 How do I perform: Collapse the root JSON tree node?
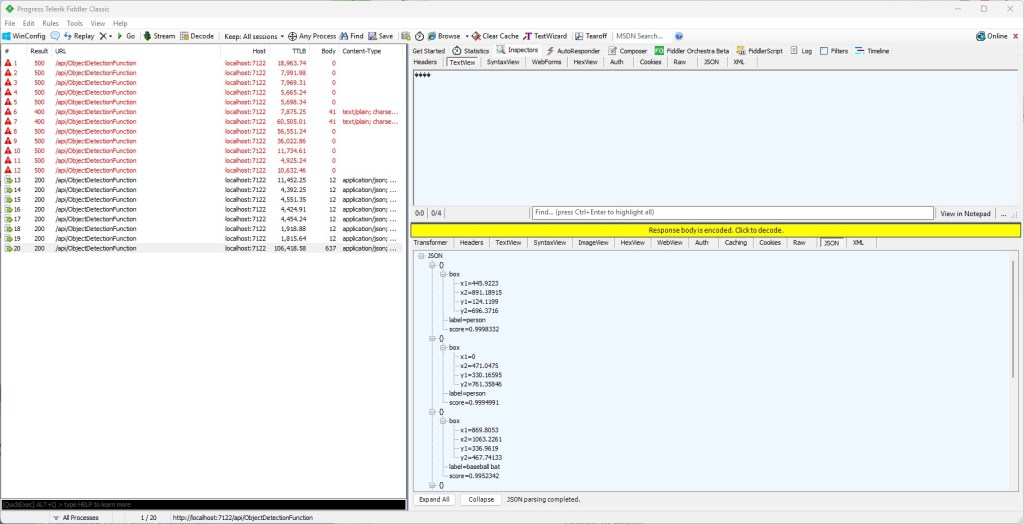[421, 256]
